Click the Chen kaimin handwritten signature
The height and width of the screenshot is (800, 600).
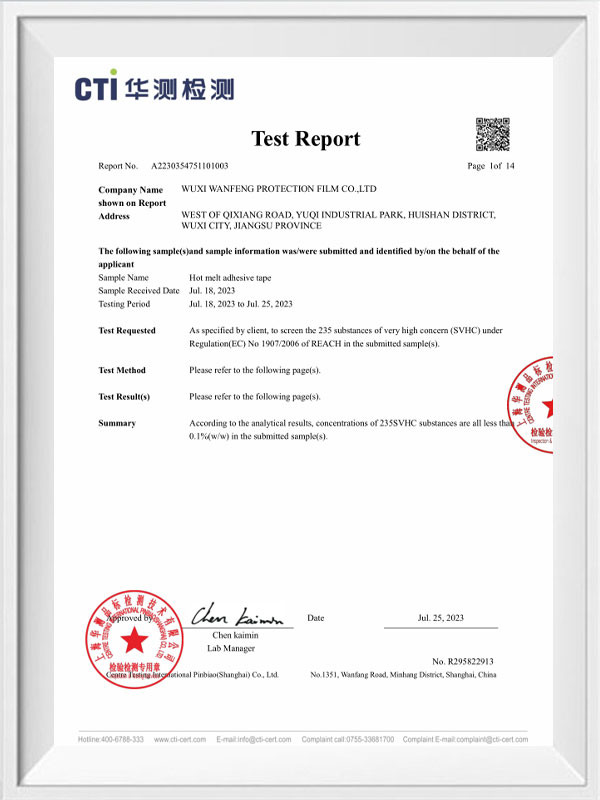[x=237, y=615]
